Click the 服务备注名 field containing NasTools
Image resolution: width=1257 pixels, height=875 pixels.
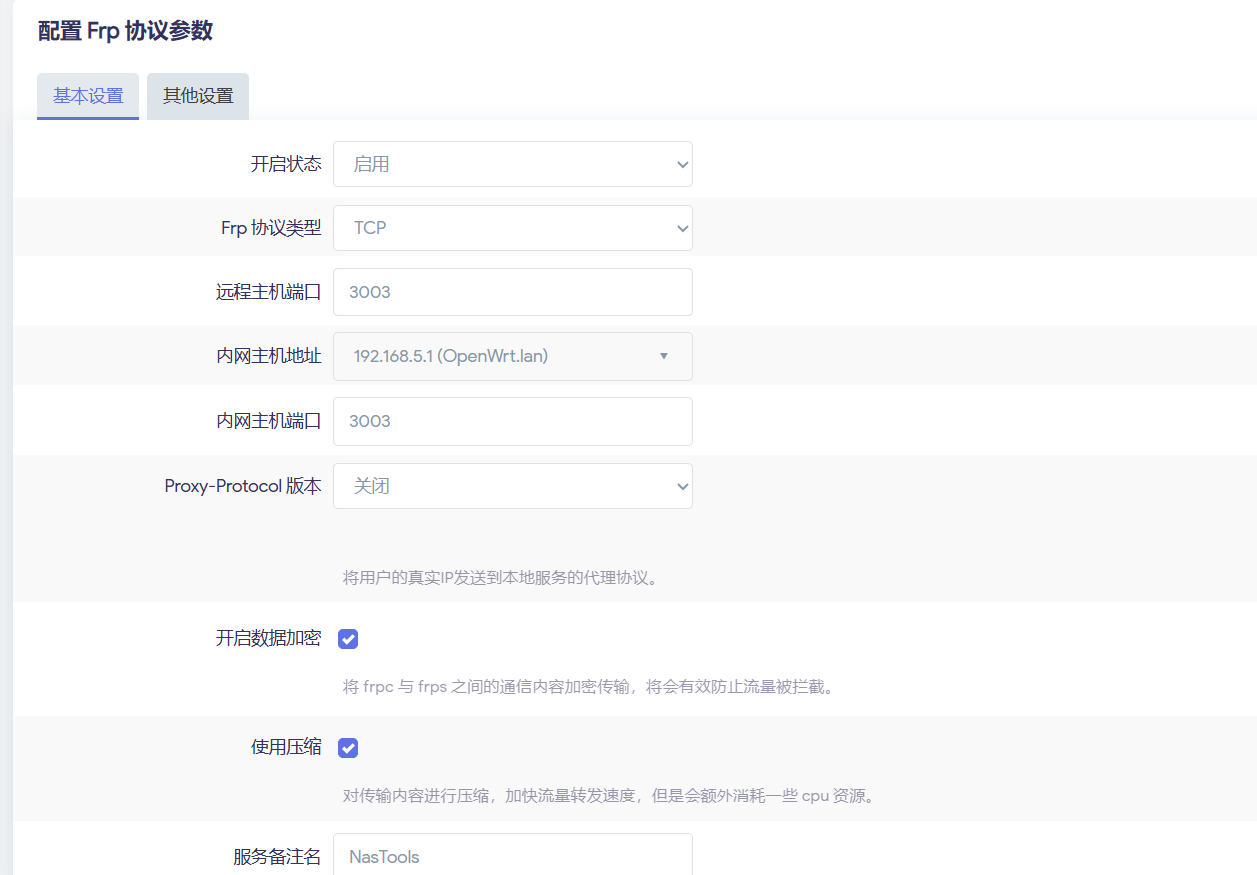[512, 856]
